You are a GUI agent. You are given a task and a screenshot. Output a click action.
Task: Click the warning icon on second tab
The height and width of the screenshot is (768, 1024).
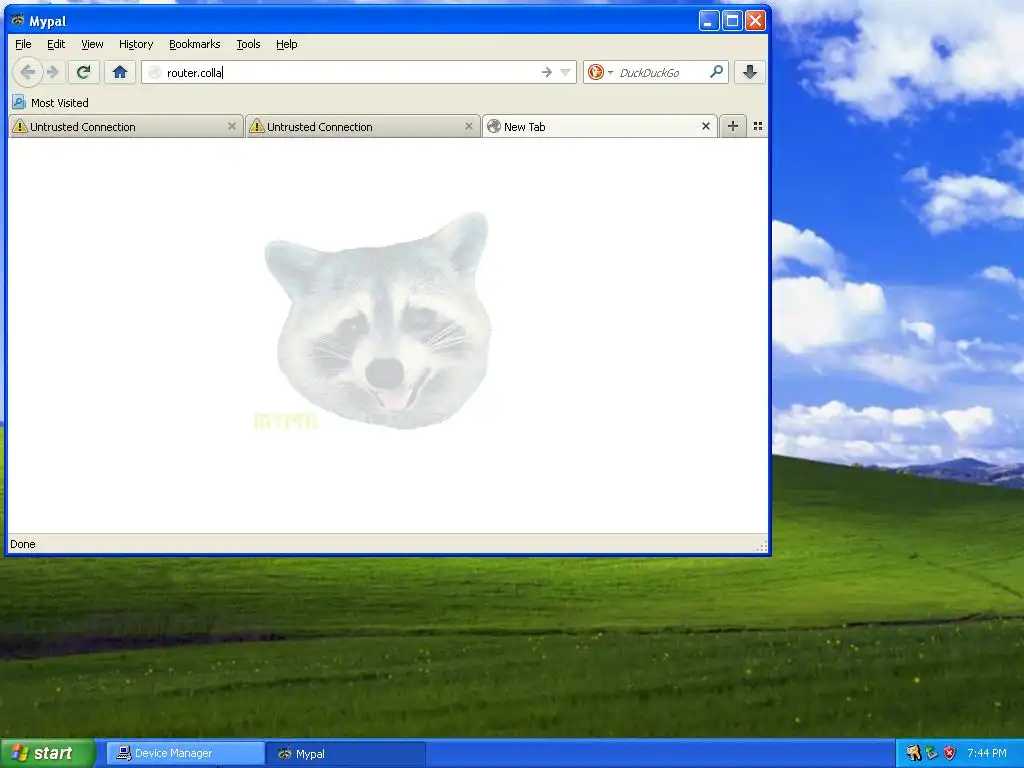point(257,126)
